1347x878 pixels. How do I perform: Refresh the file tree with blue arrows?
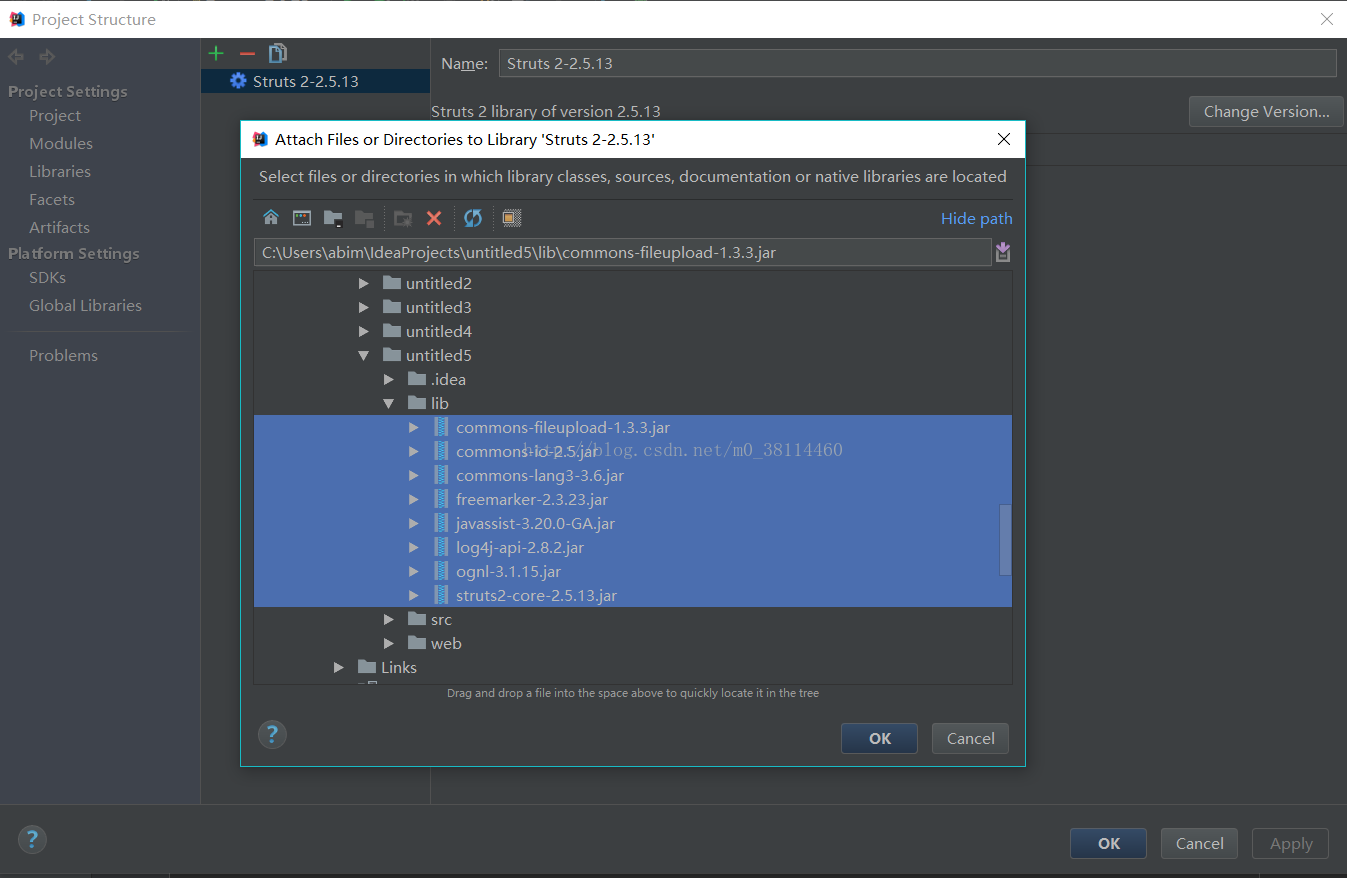pos(473,218)
